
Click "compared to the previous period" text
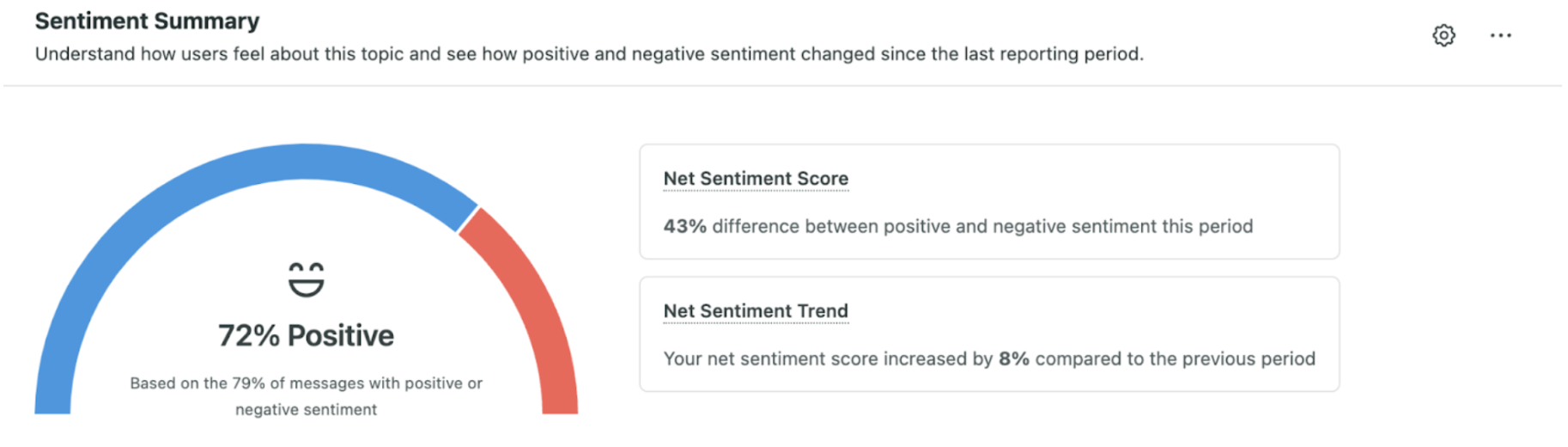point(1175,359)
